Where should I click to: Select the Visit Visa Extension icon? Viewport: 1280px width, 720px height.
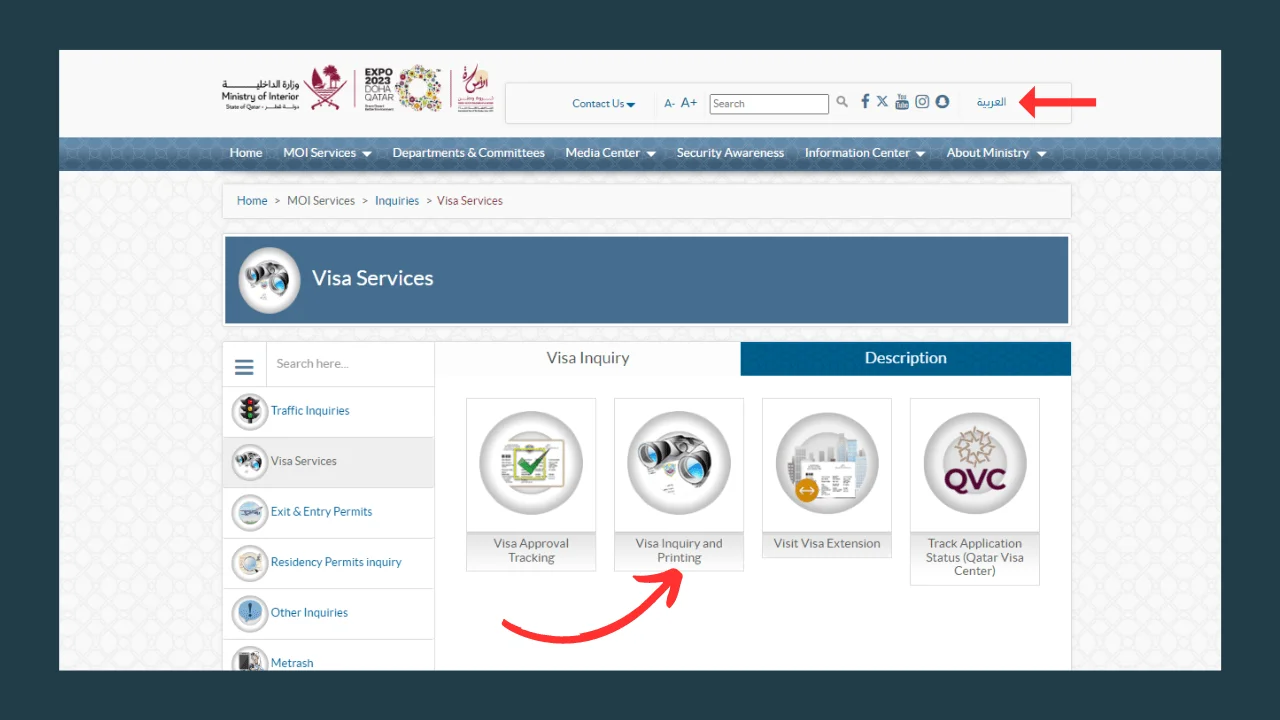click(x=827, y=464)
